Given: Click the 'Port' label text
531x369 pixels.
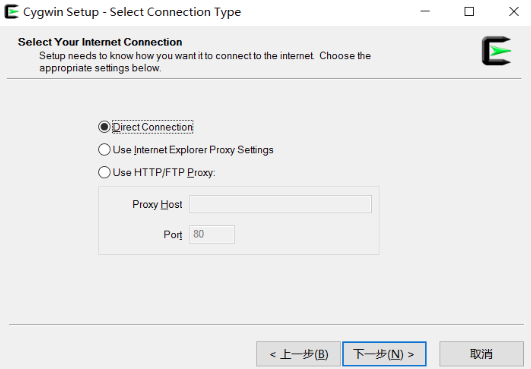Looking at the screenshot, I should pos(173,235).
